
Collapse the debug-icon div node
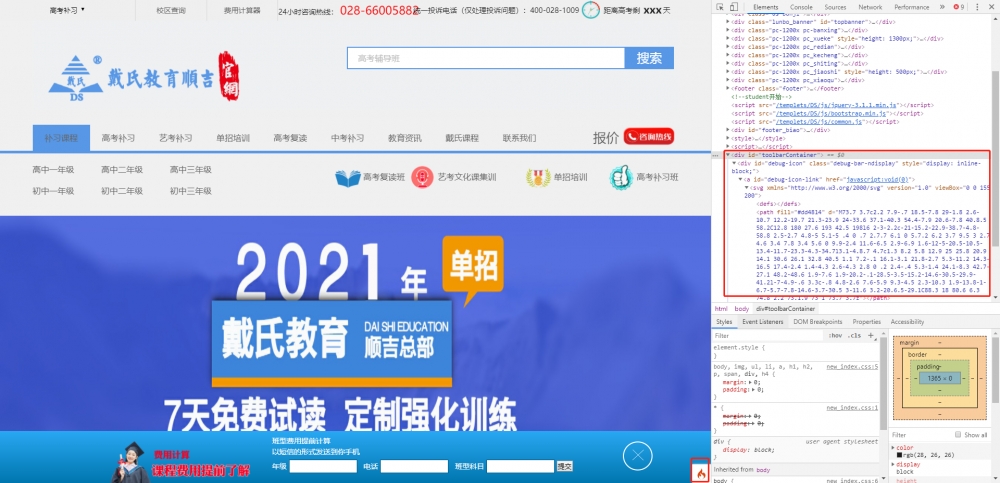point(734,163)
